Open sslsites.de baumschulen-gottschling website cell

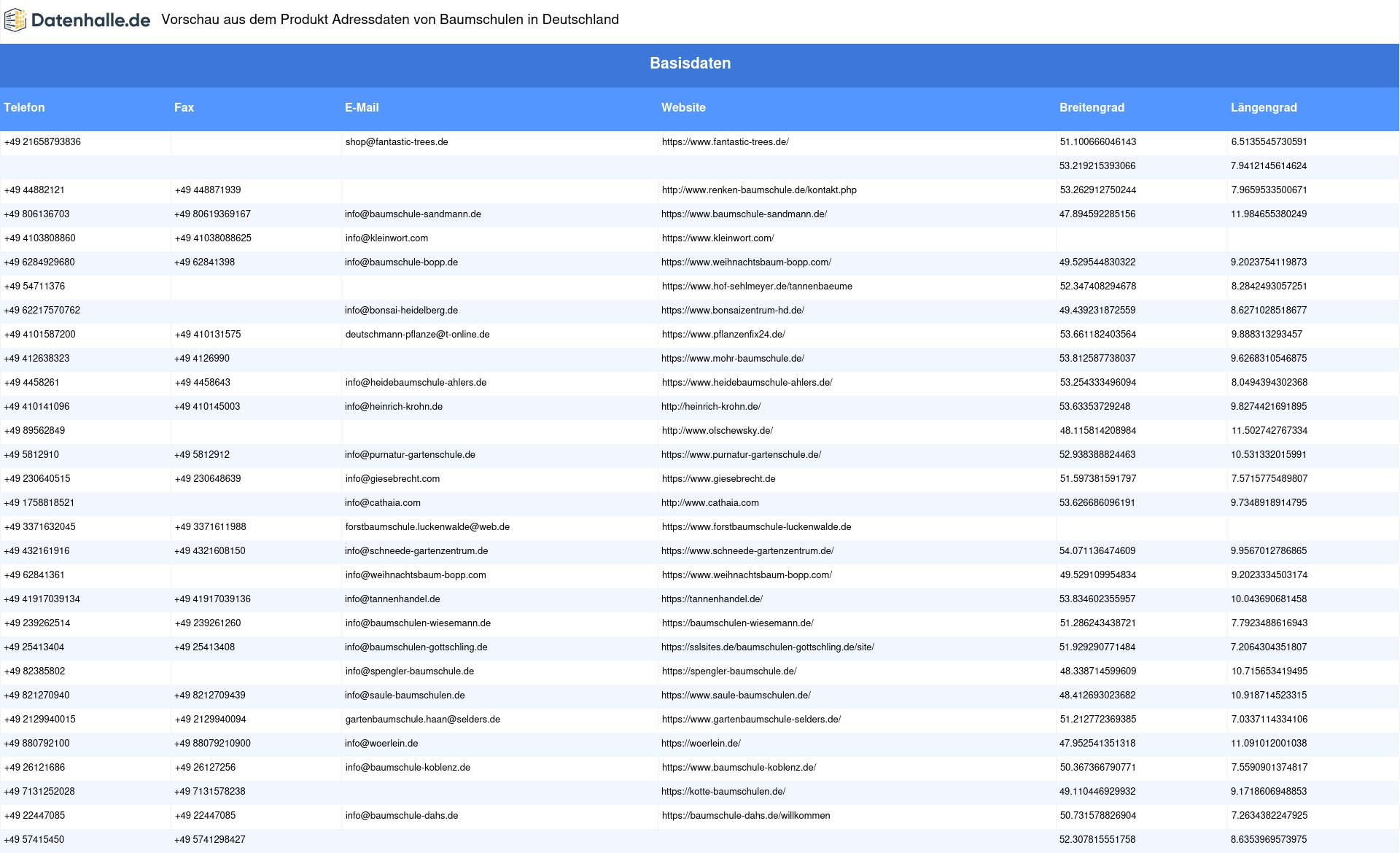[768, 647]
